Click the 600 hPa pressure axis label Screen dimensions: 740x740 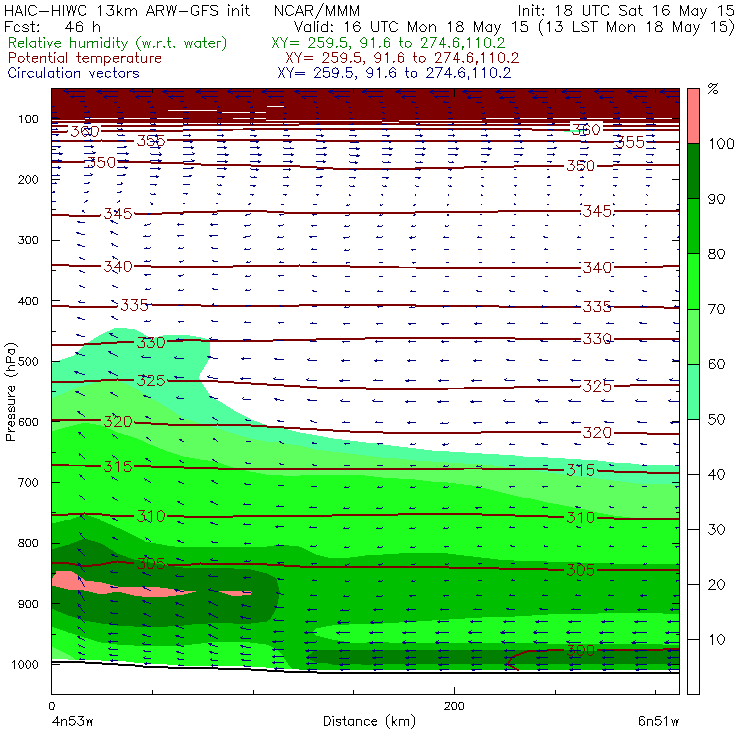point(28,422)
